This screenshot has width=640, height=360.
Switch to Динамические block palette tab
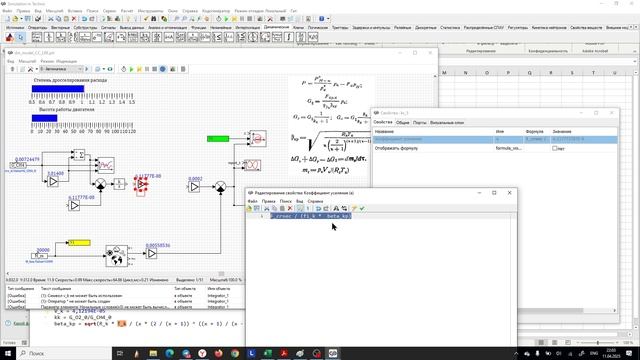(276, 27)
